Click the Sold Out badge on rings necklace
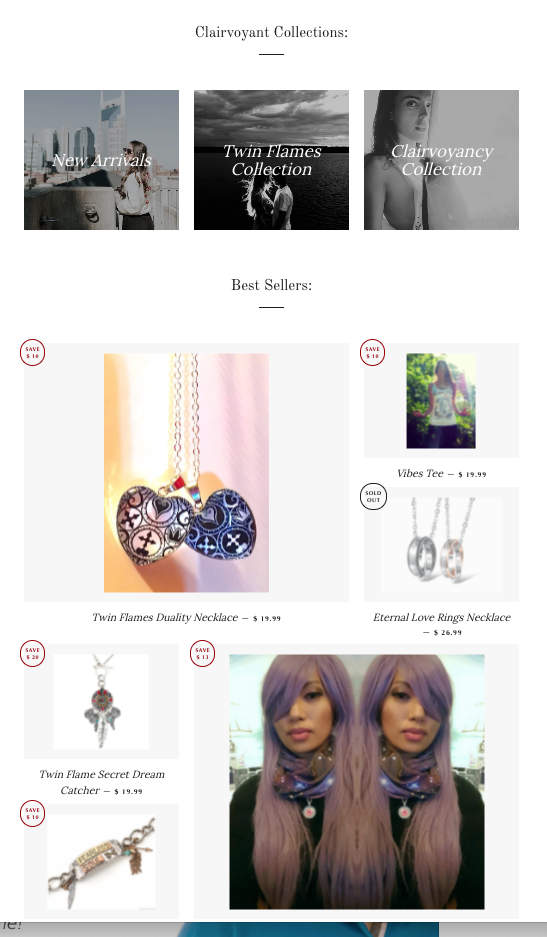The width and height of the screenshot is (547, 937). coord(373,497)
